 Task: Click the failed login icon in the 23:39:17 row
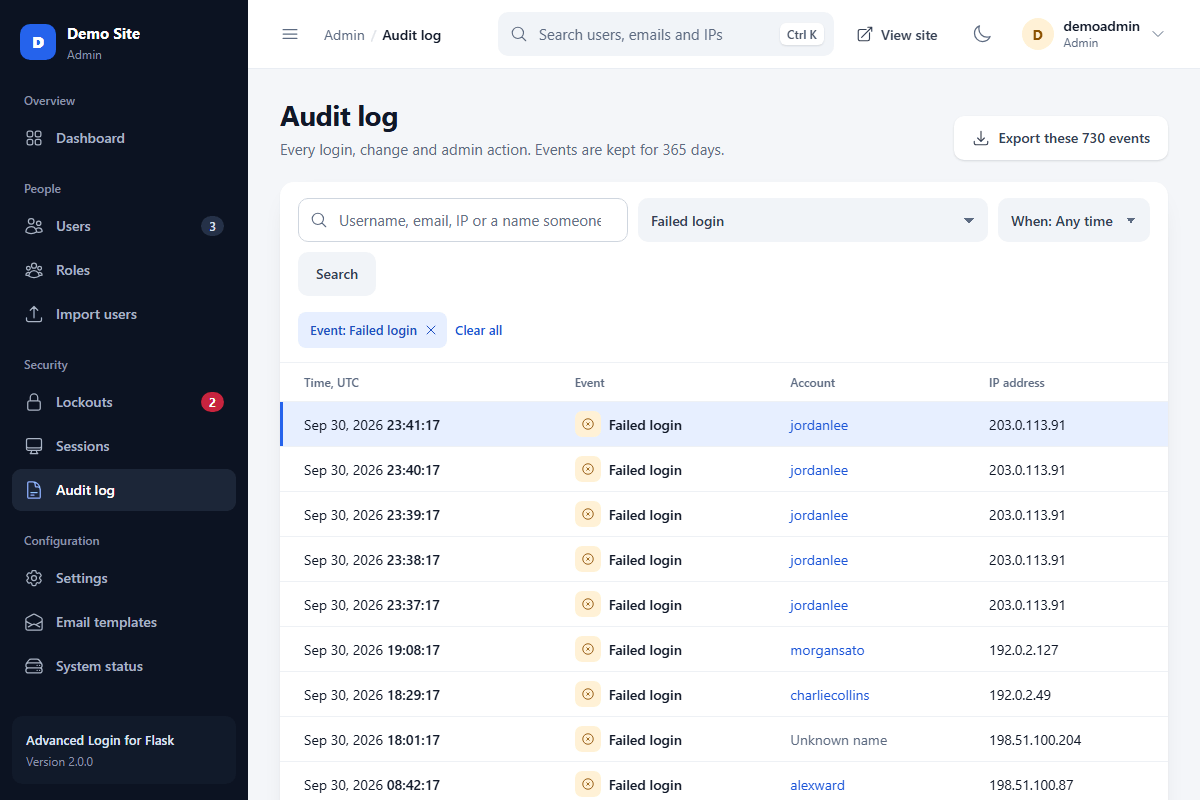tap(588, 514)
